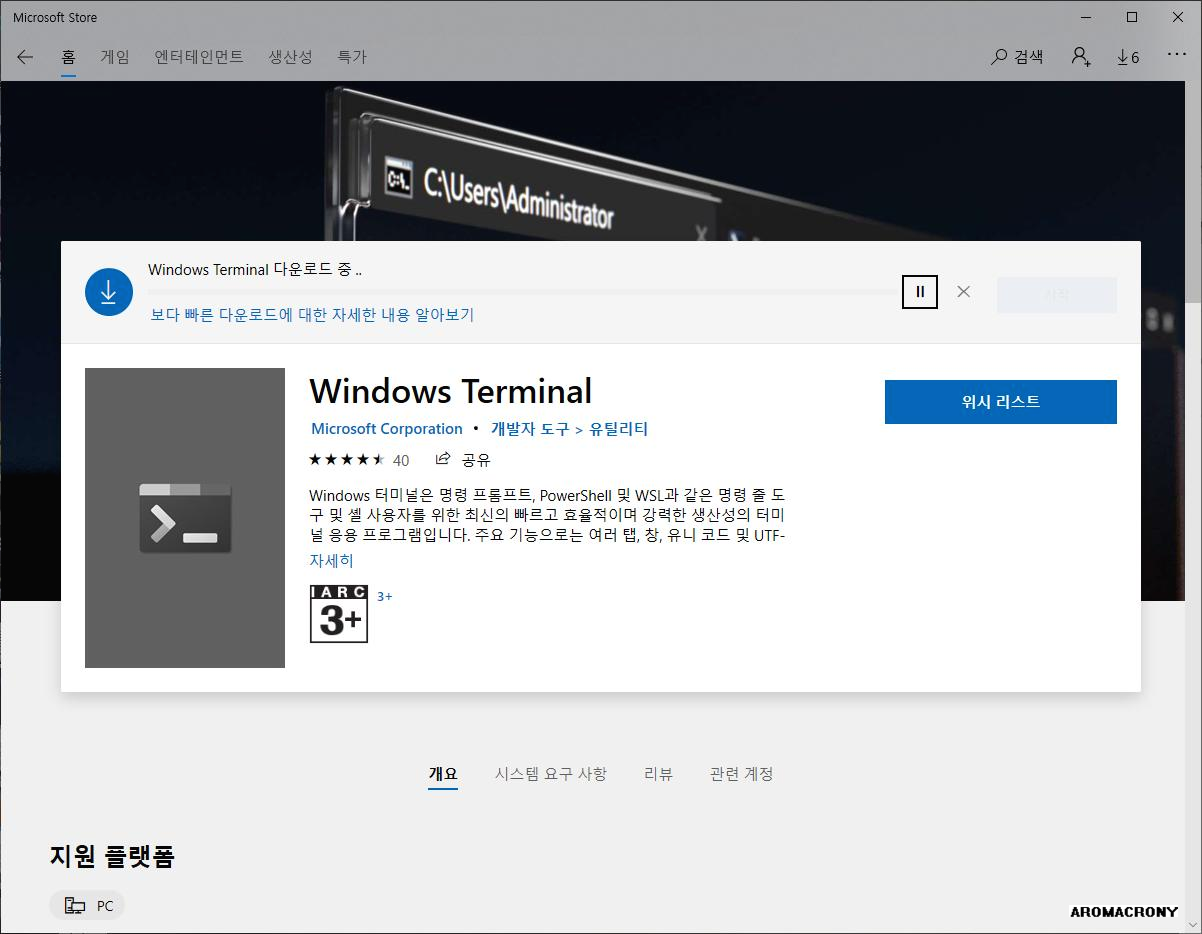Maximize the Microsoft Store window
Screen dimensions: 1202x934
[x=1132, y=17]
